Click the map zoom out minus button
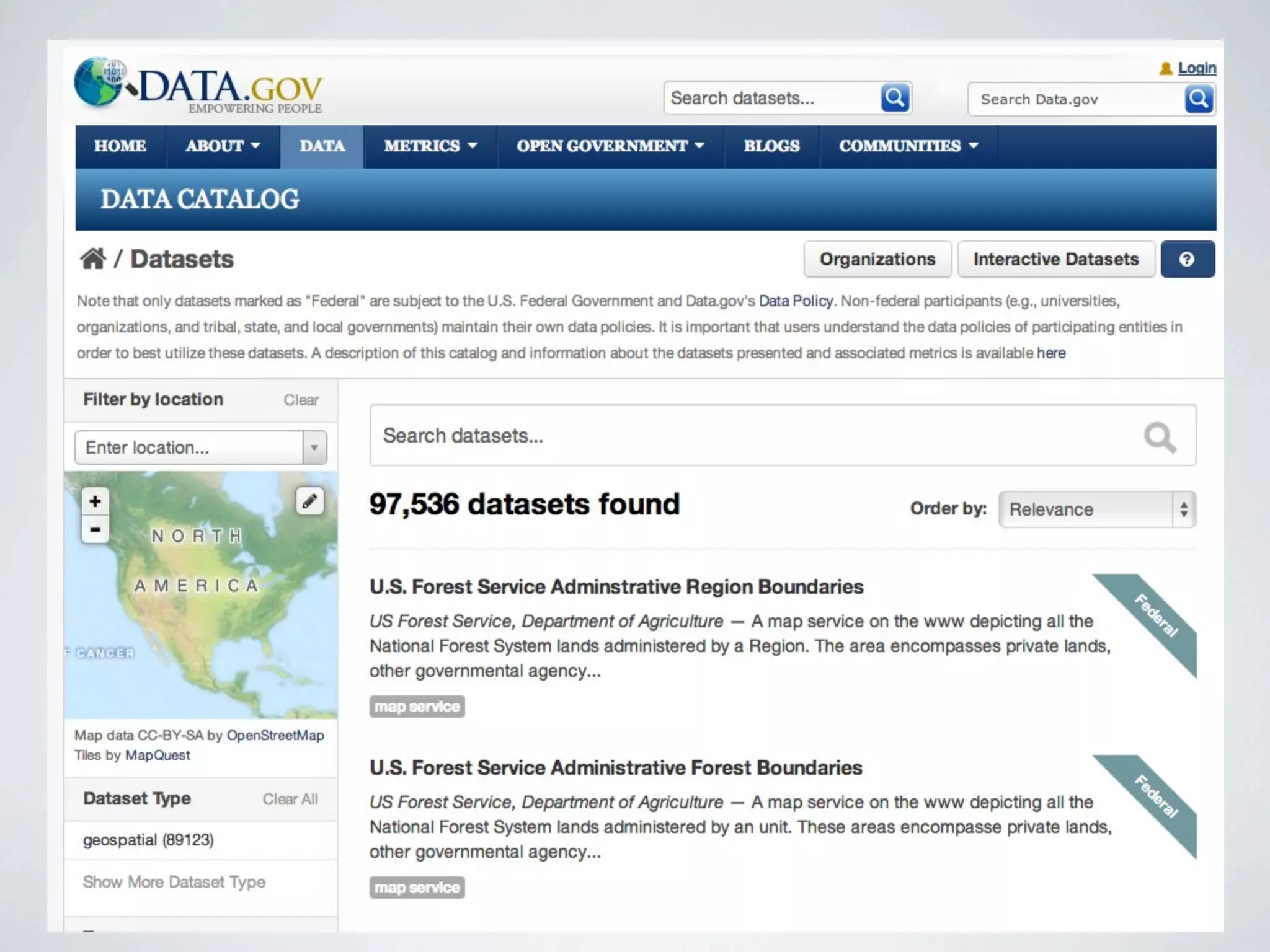Screen dimensions: 1270x952 pos(95,530)
